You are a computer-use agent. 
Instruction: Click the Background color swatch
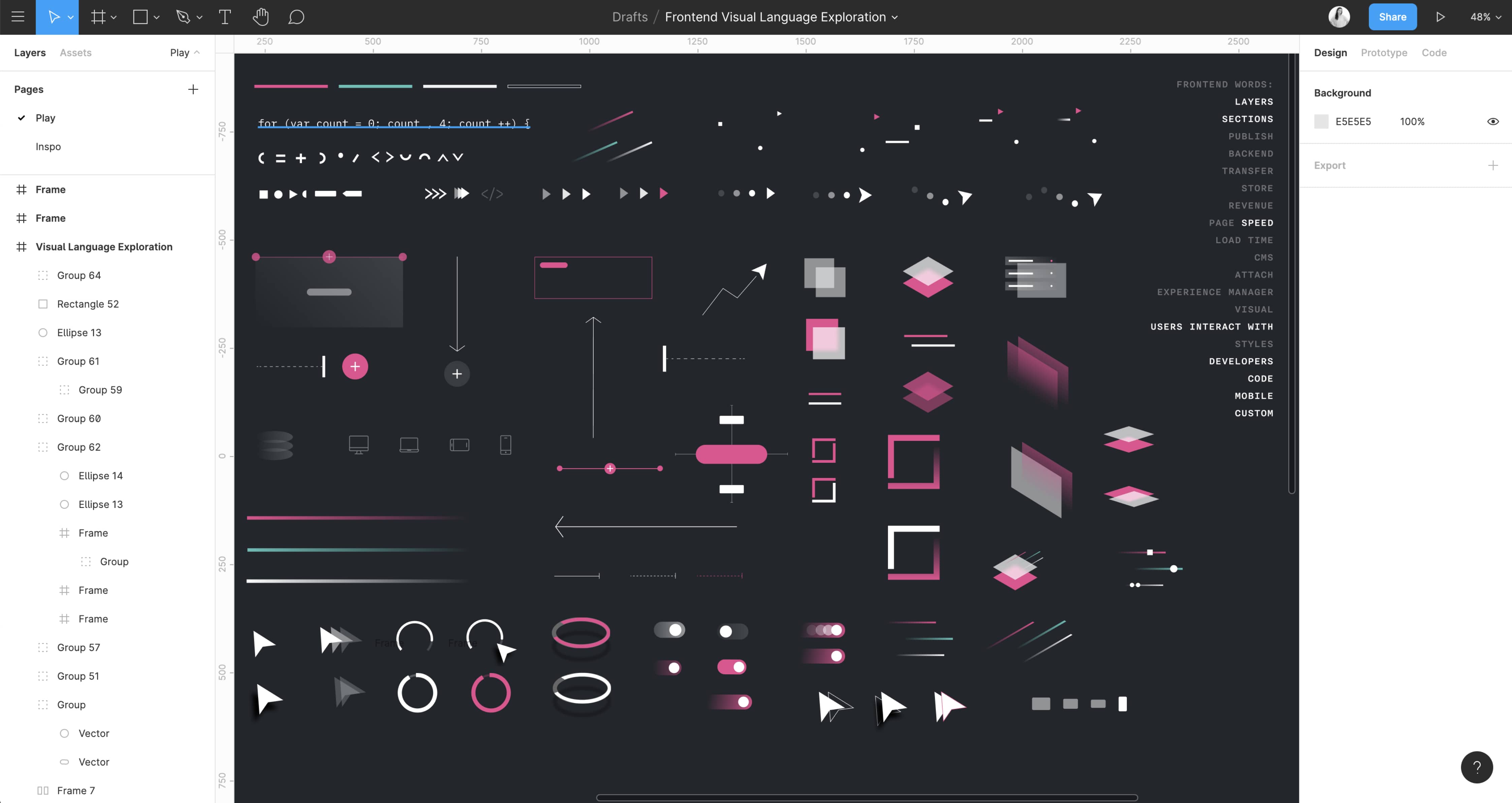[x=1321, y=121]
